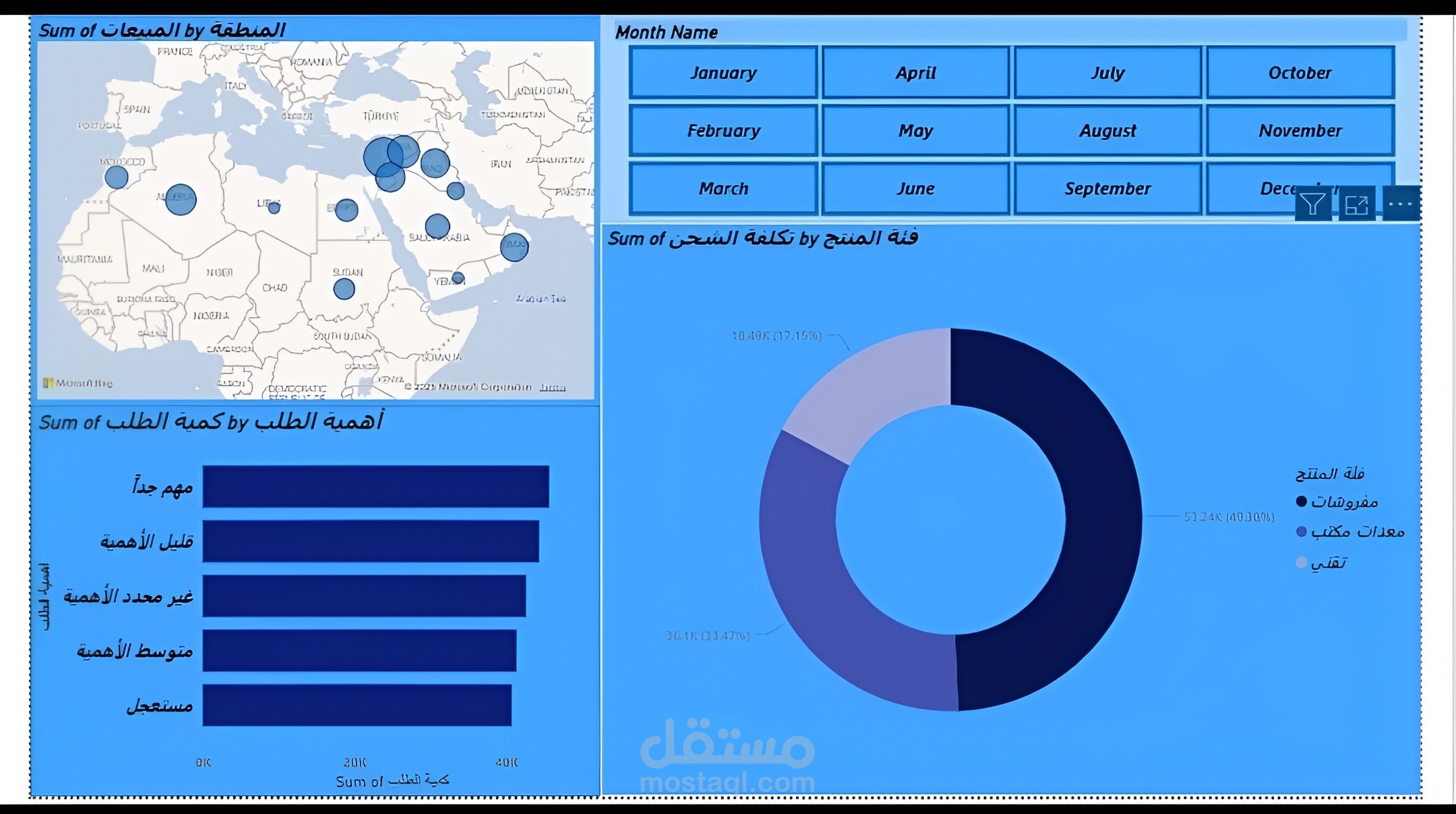Click the donut title Sum of تكلفة الشحن
Viewport: 1456px width, 814px height.
point(762,238)
